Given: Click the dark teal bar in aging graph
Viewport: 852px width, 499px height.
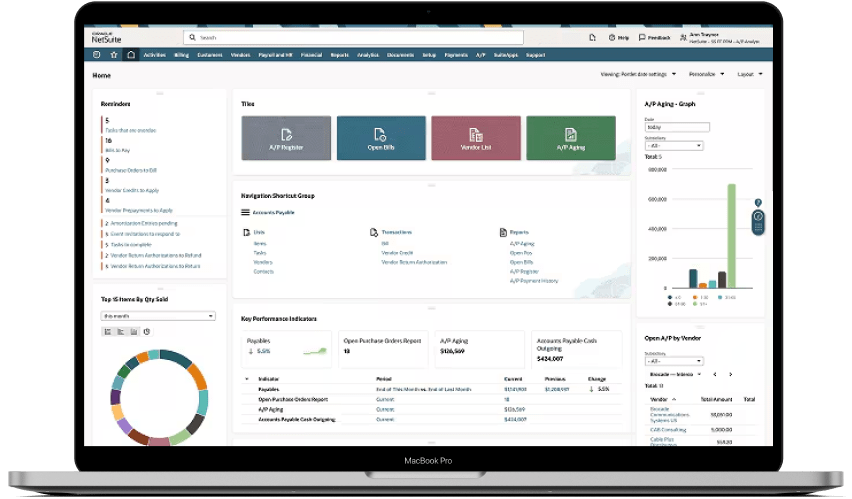Looking at the screenshot, I should 693,278.
